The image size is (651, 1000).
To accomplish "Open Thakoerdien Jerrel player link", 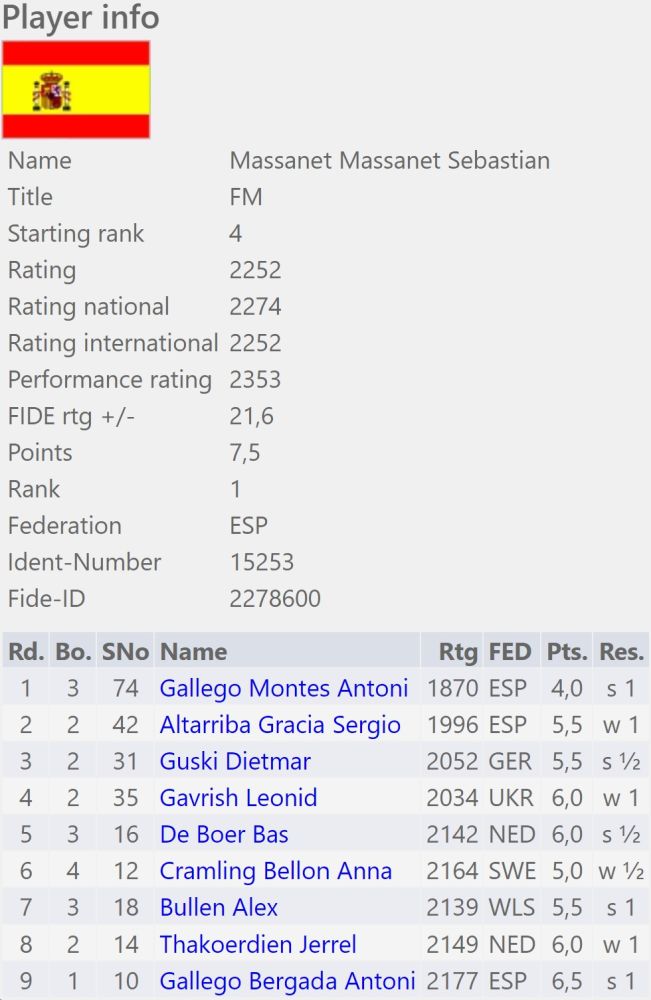I will click(258, 944).
